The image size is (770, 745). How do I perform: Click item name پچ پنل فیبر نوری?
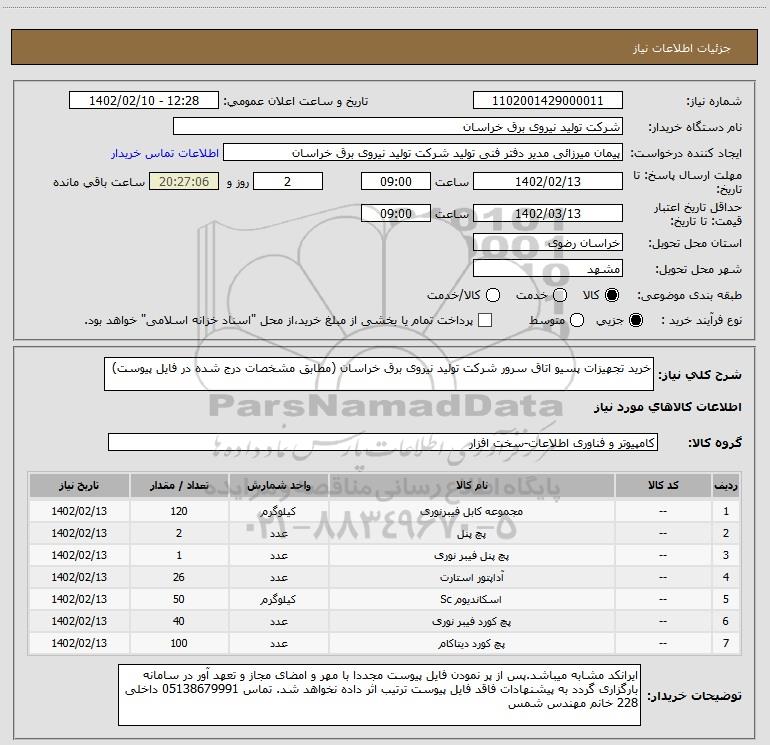471,555
